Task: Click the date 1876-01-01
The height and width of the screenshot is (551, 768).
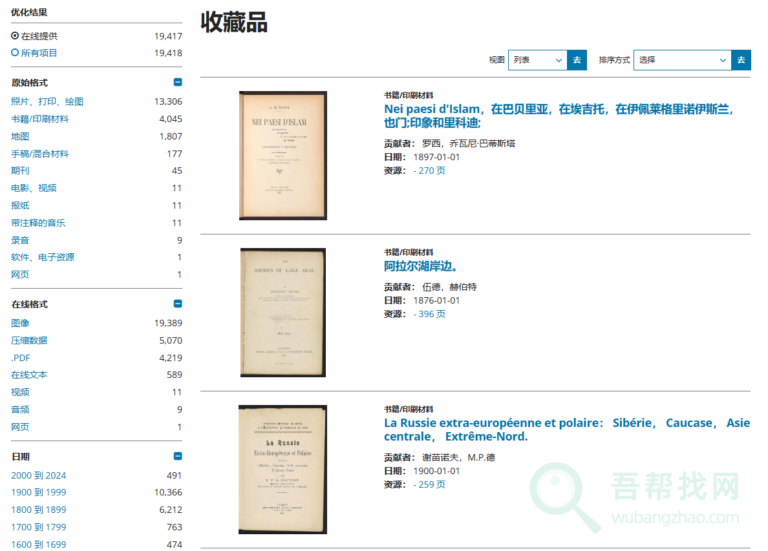Action: (x=436, y=300)
